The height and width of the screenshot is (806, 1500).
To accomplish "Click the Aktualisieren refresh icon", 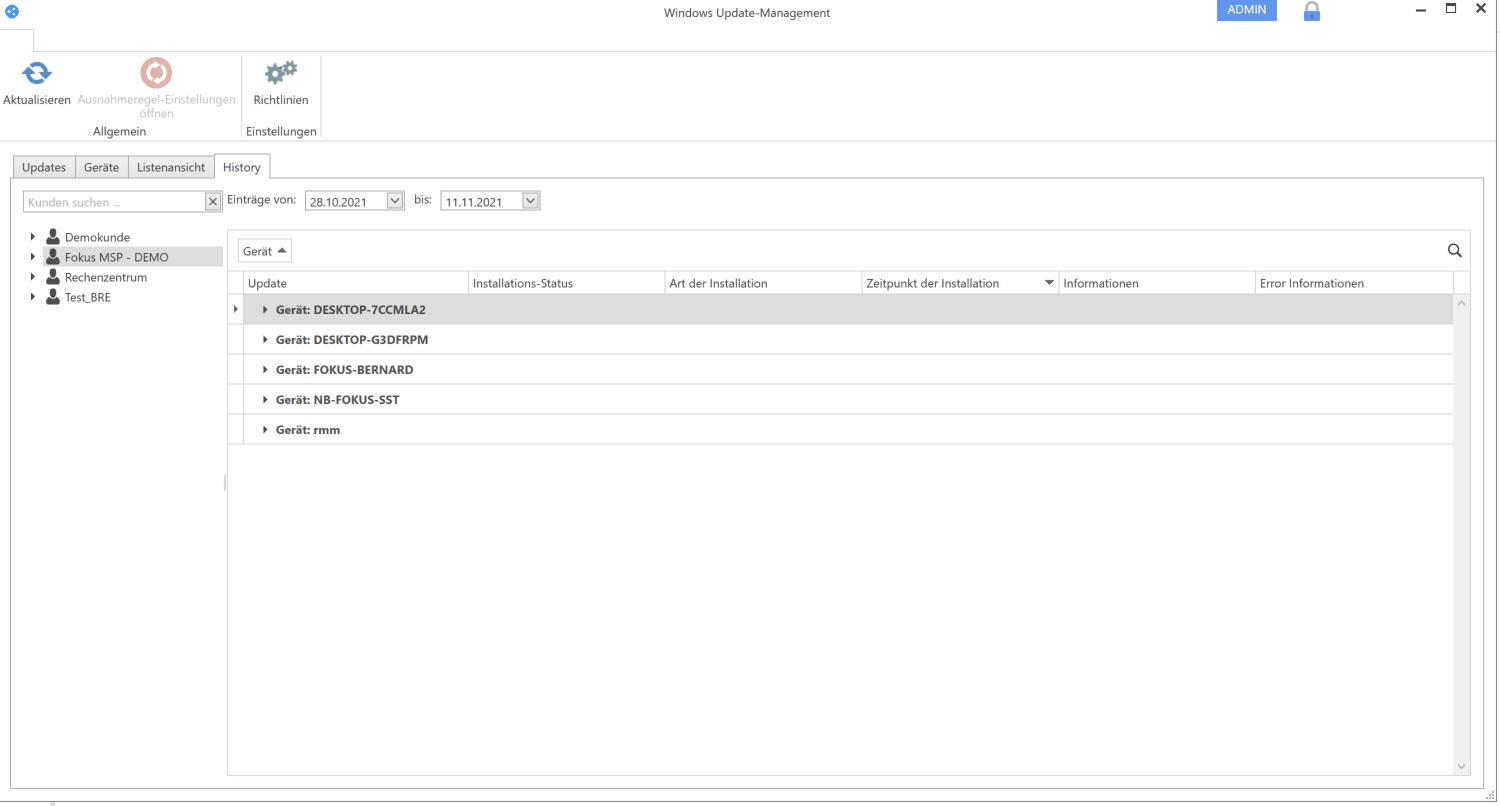I will click(x=37, y=73).
